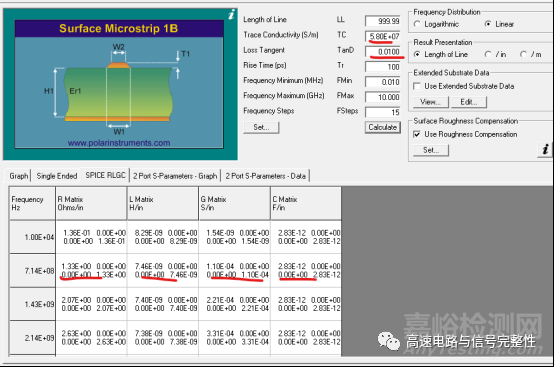Click the info icon on the microstrip diagram
The width and height of the screenshot is (554, 367).
pyautogui.click(x=231, y=15)
